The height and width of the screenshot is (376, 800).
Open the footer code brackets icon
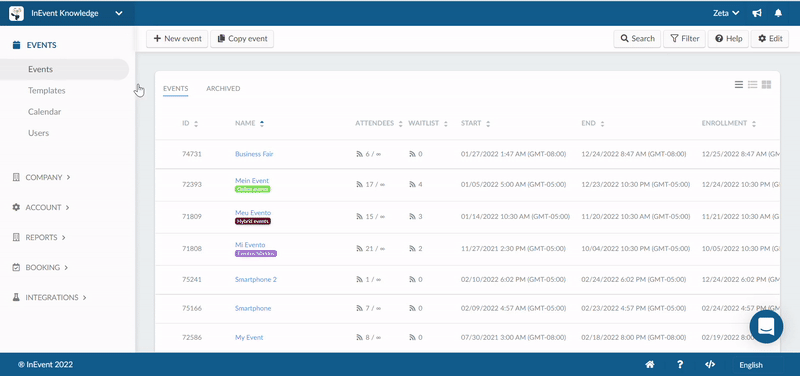[710, 364]
